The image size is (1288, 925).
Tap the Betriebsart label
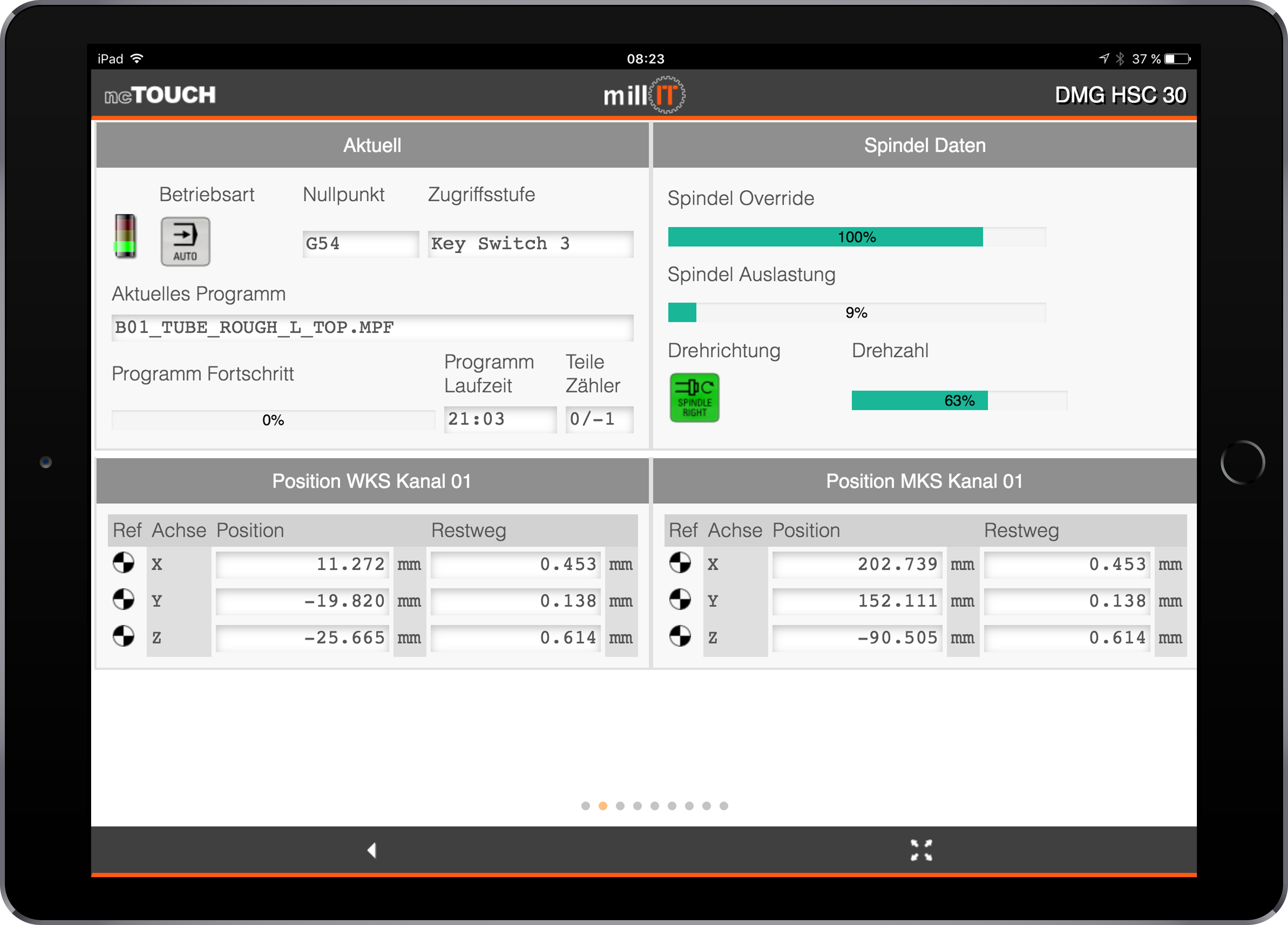(206, 195)
